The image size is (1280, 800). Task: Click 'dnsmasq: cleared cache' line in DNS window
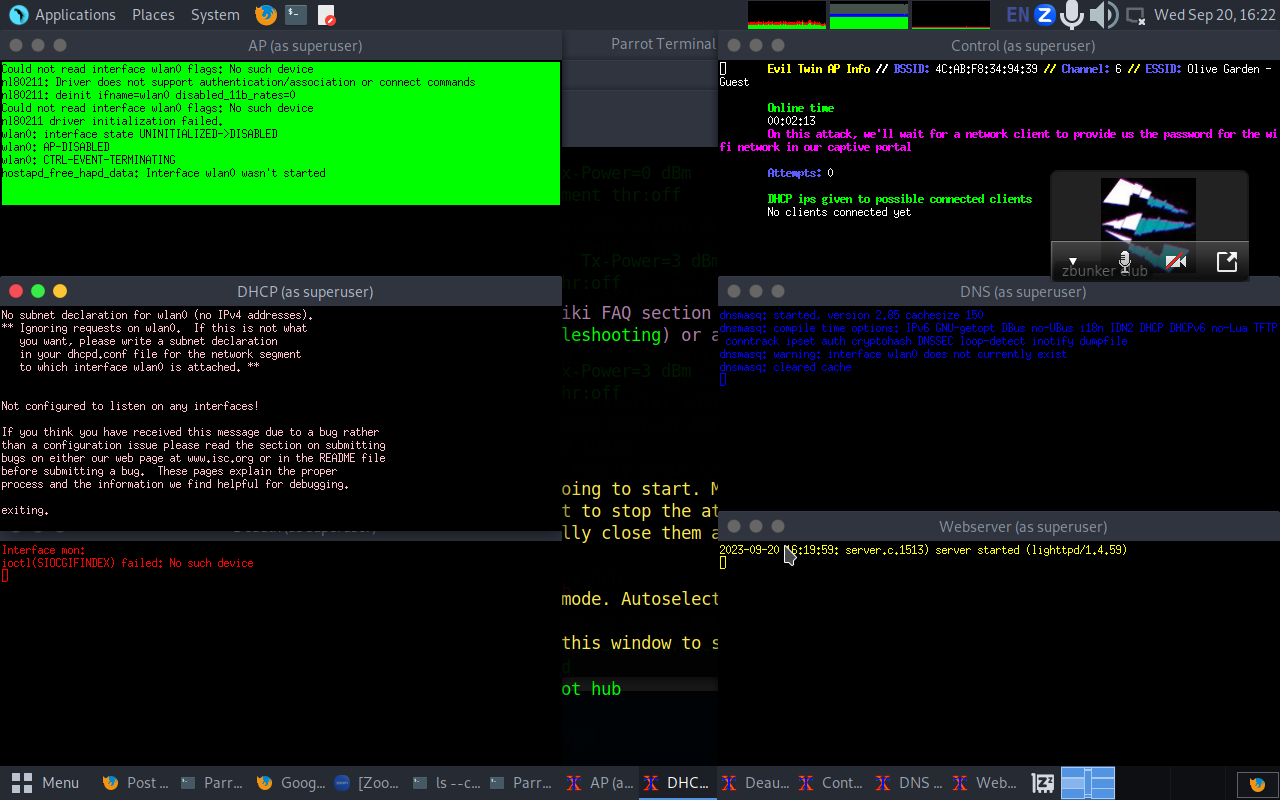tap(785, 367)
